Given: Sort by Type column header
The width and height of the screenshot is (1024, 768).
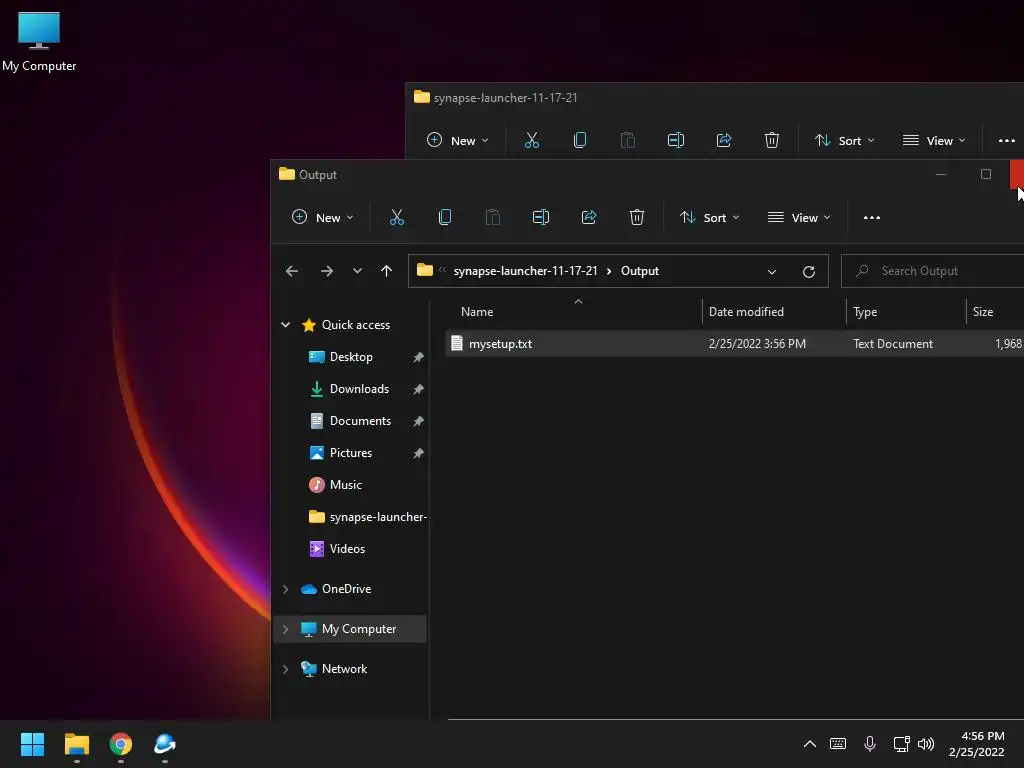Looking at the screenshot, I should [x=865, y=312].
